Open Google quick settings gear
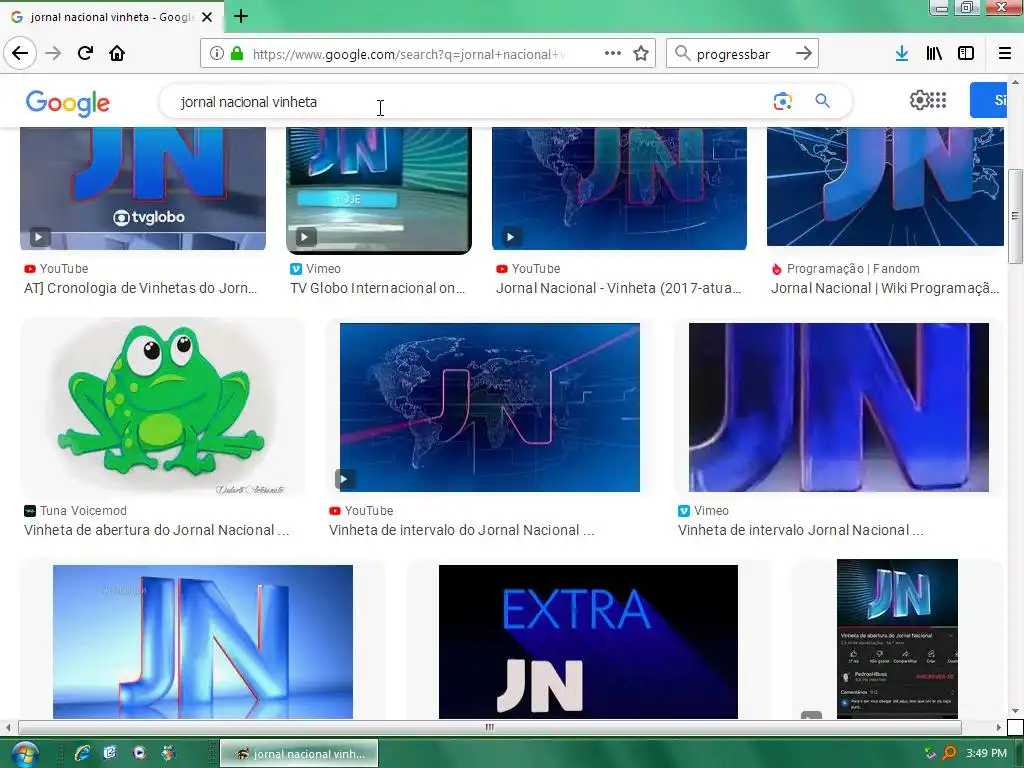Image resolution: width=1024 pixels, height=768 pixels. (919, 100)
